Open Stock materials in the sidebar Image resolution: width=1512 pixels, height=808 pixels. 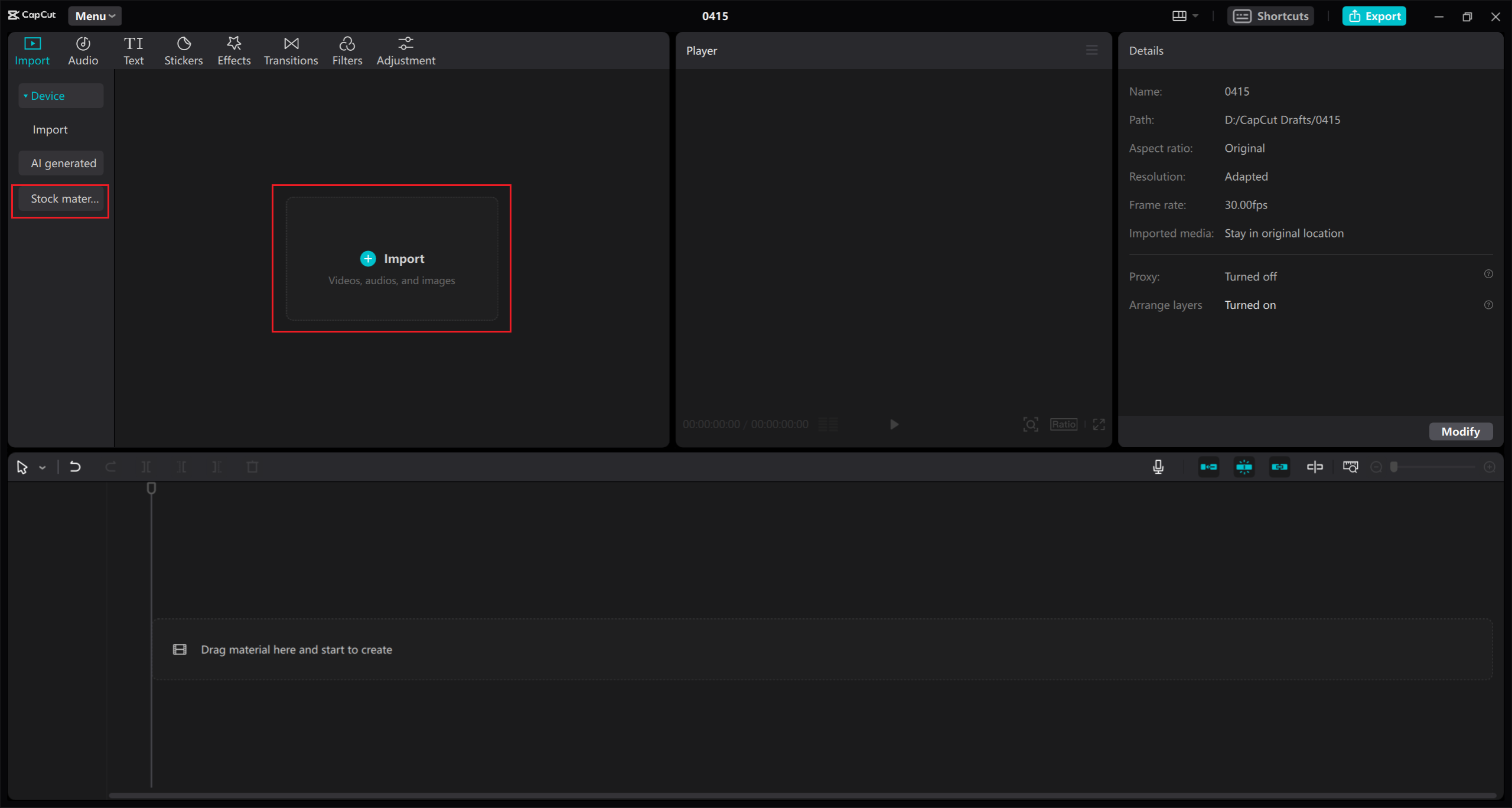click(61, 199)
